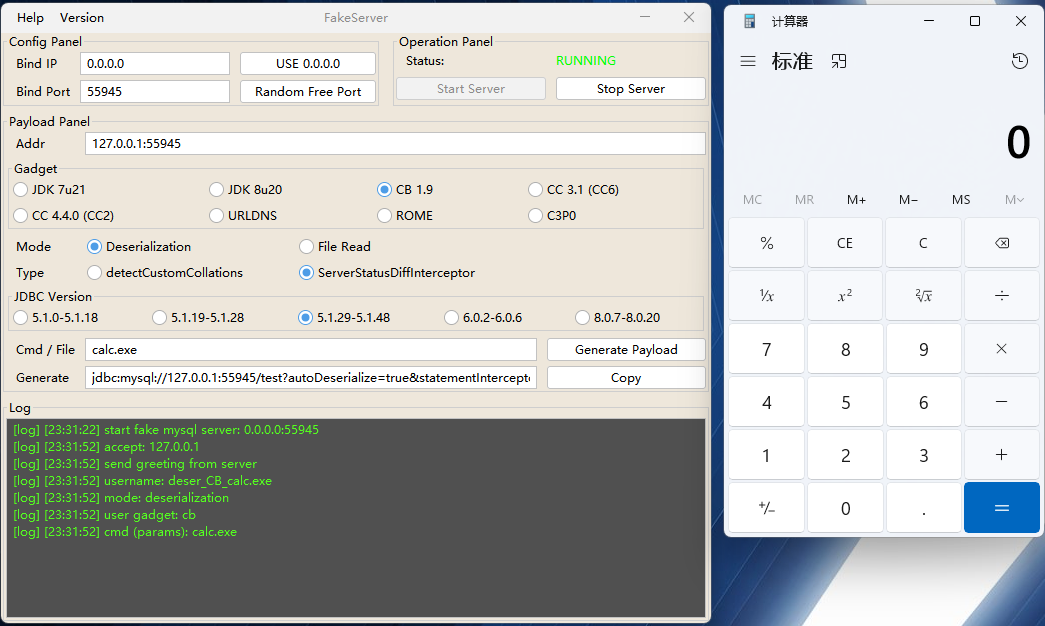The image size is (1045, 626).
Task: Select JDK 7u21 gadget
Action: pos(50,189)
